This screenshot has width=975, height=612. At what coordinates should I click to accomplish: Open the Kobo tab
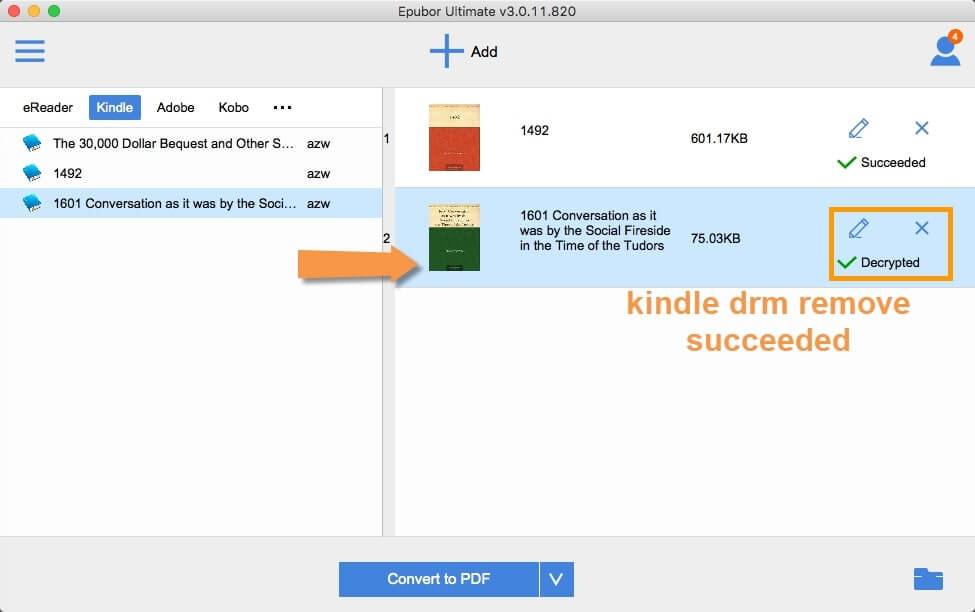234,108
